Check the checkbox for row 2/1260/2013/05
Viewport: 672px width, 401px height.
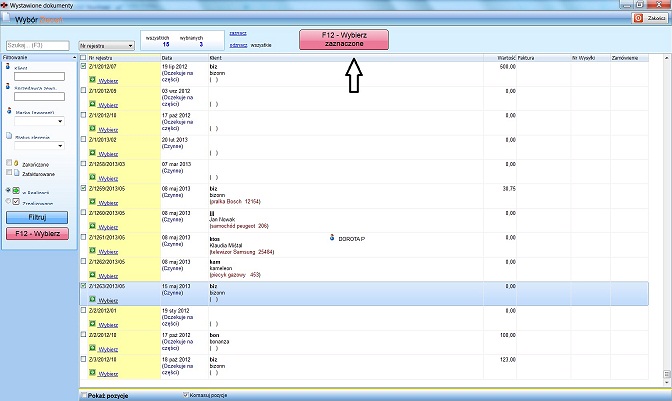click(84, 212)
